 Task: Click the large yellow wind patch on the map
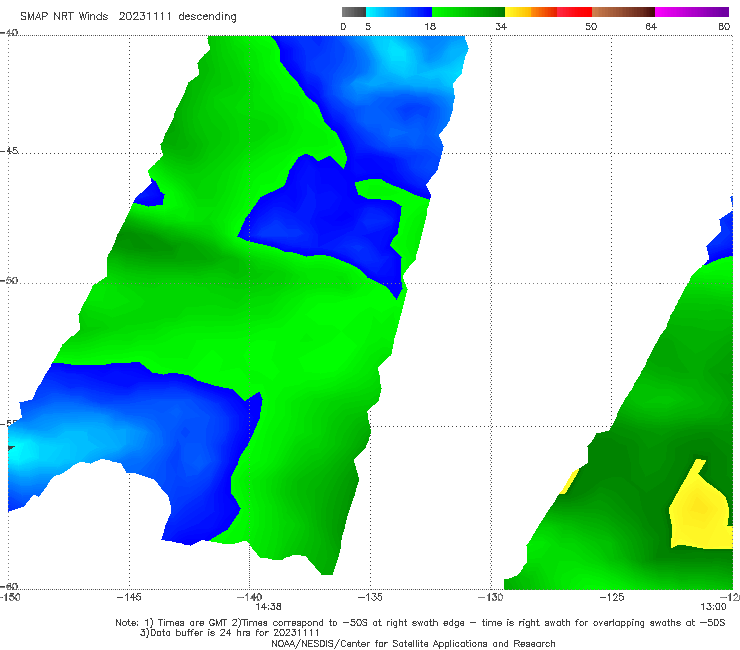pyautogui.click(x=700, y=512)
